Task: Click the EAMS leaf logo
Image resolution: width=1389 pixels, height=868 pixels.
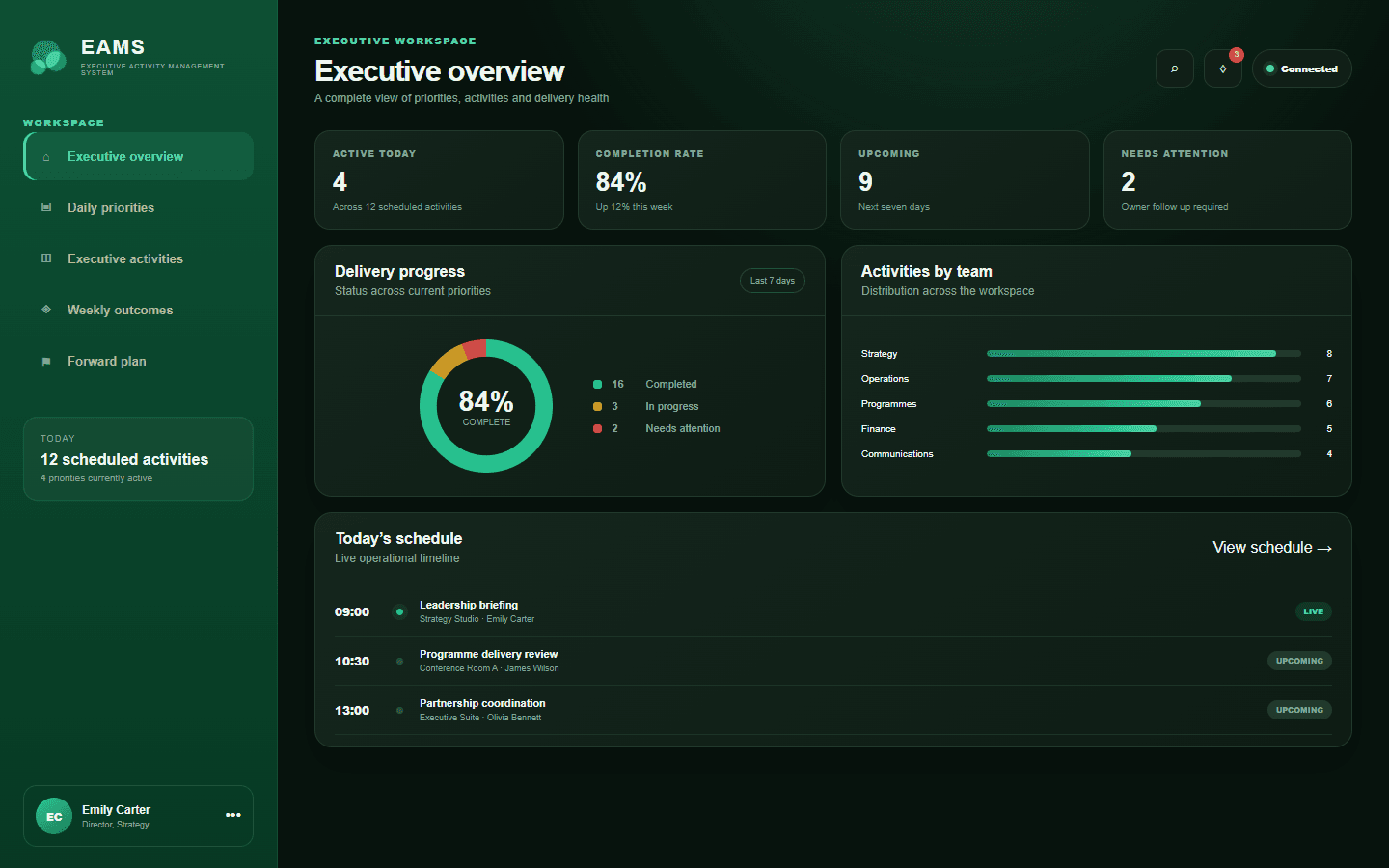Action: click(48, 58)
